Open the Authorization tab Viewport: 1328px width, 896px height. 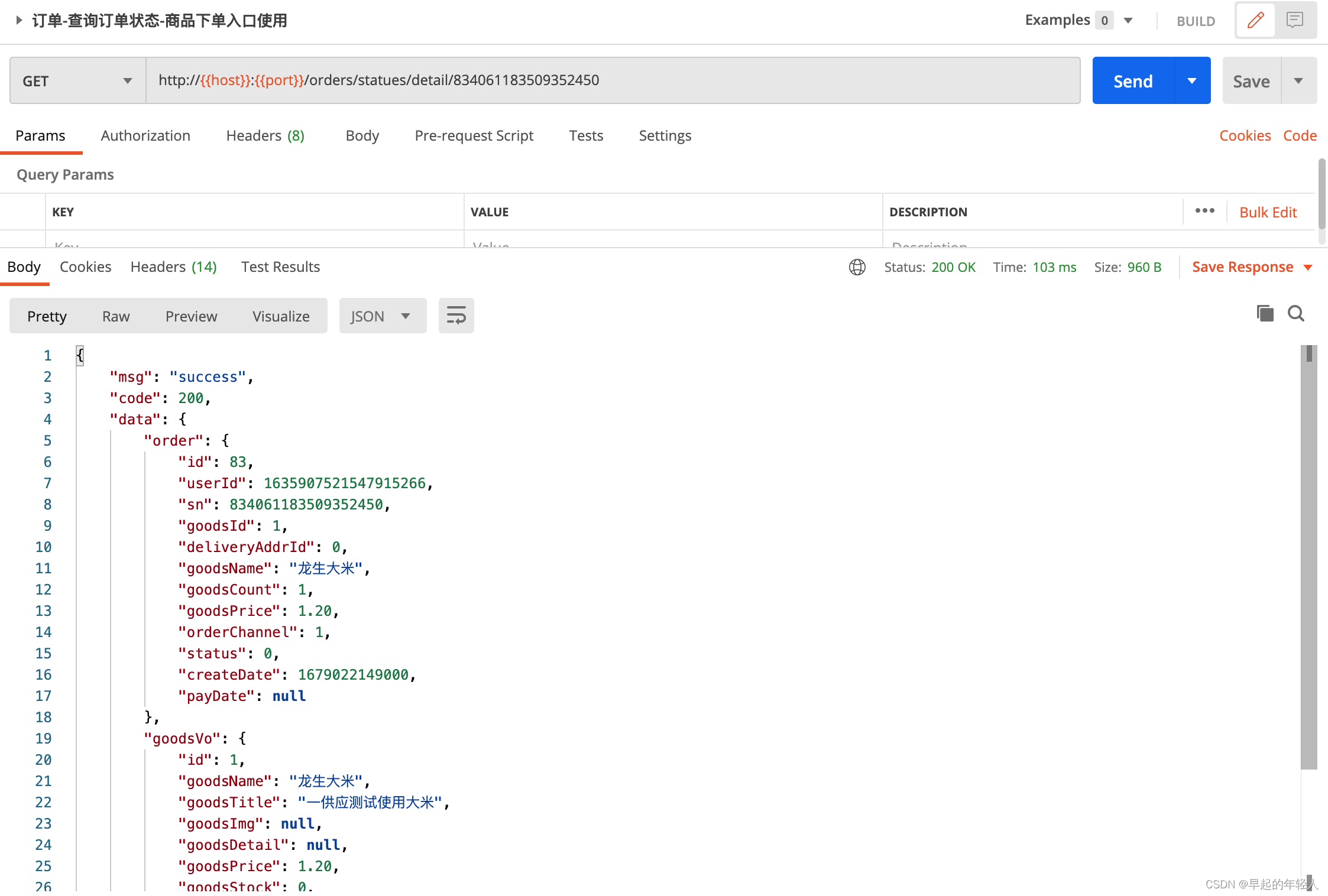pyautogui.click(x=145, y=135)
